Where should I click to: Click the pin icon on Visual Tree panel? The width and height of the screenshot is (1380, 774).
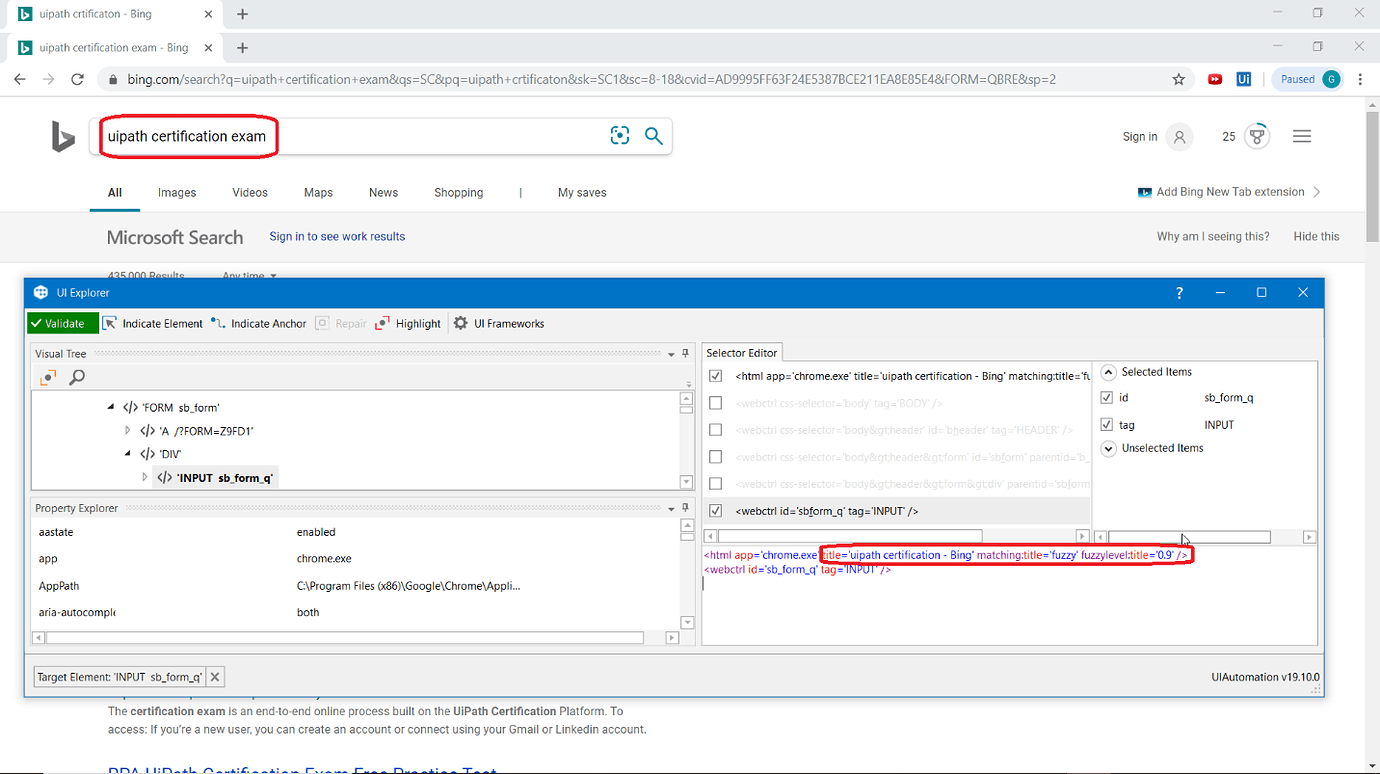684,353
